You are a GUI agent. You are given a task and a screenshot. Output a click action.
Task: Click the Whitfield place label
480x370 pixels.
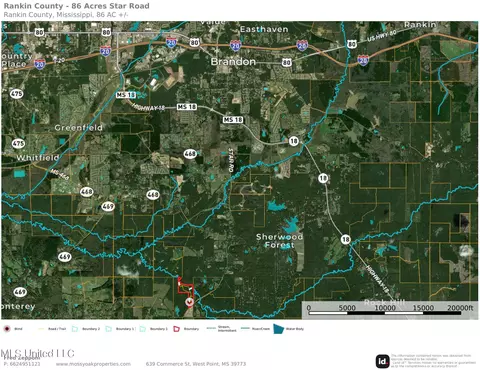pos(38,158)
